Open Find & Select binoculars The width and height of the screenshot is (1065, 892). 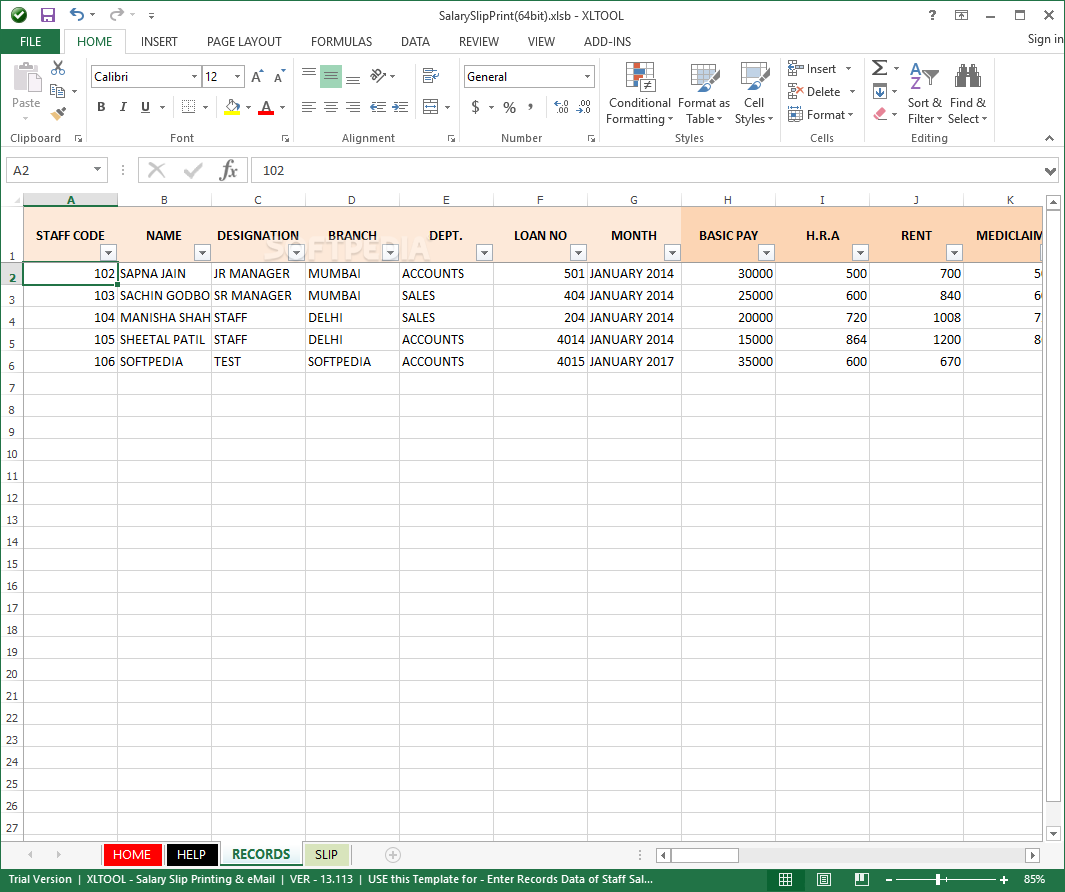coord(968,94)
